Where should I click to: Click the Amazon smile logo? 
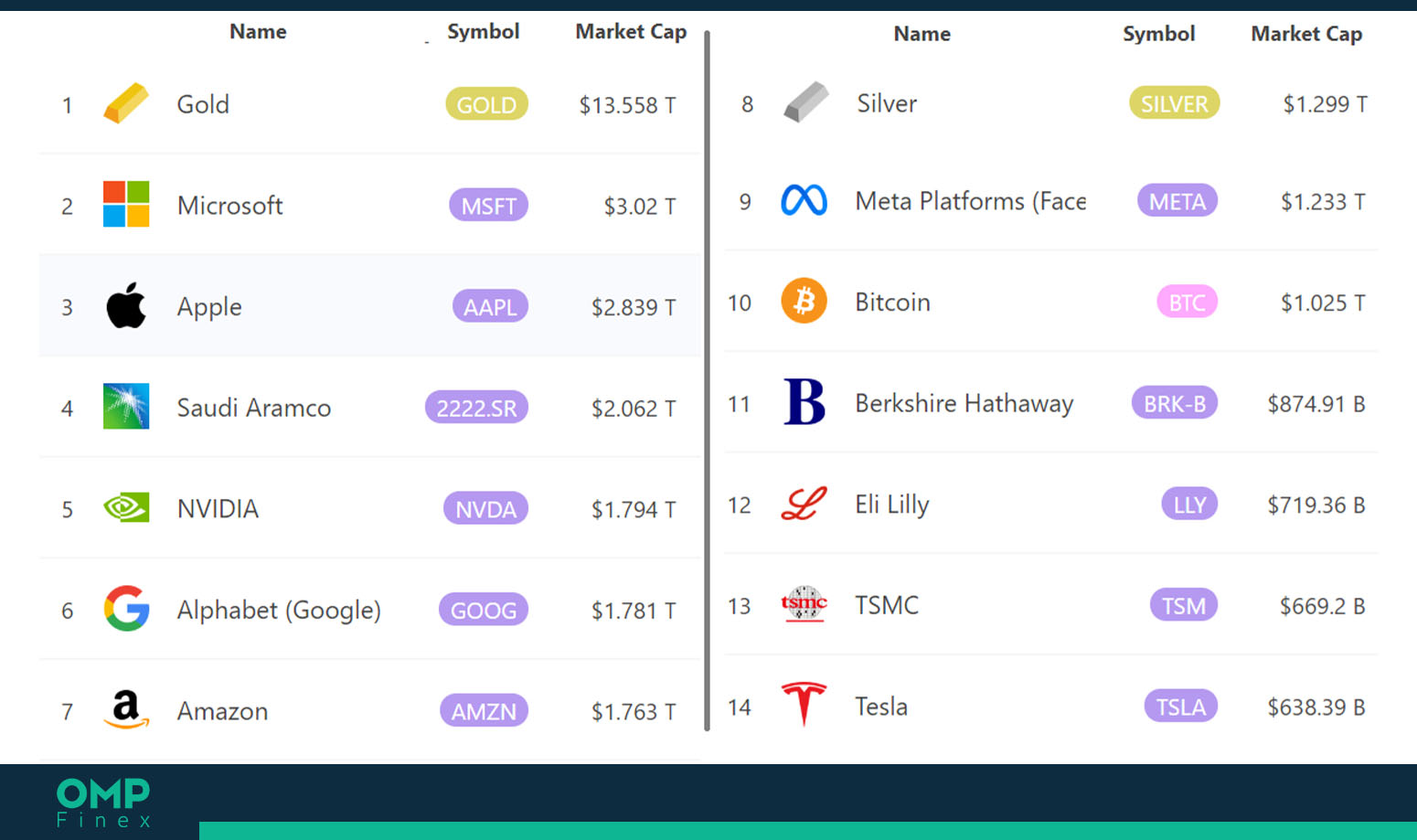tap(126, 709)
